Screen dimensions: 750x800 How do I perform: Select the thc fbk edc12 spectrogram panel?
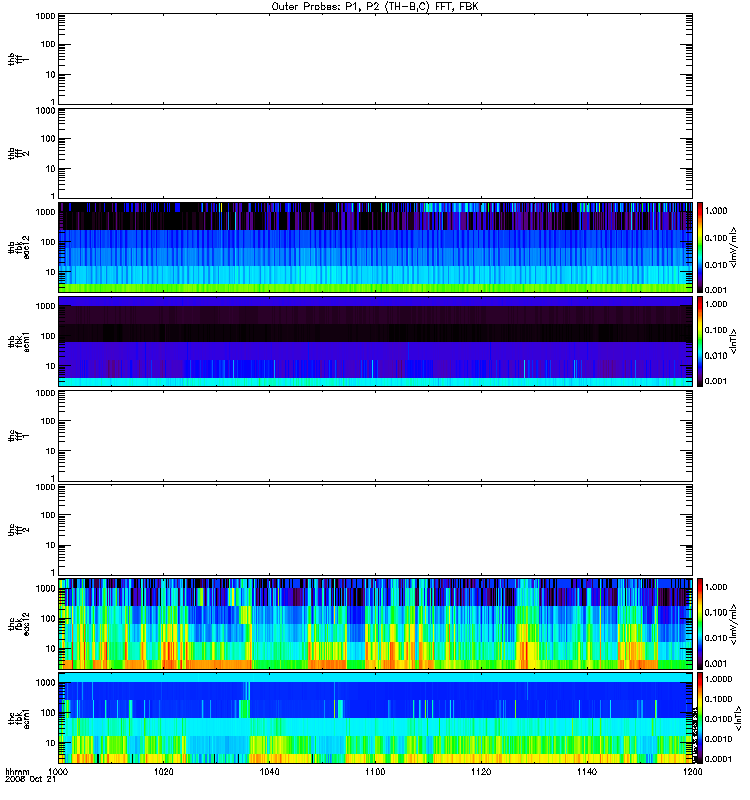(x=374, y=623)
